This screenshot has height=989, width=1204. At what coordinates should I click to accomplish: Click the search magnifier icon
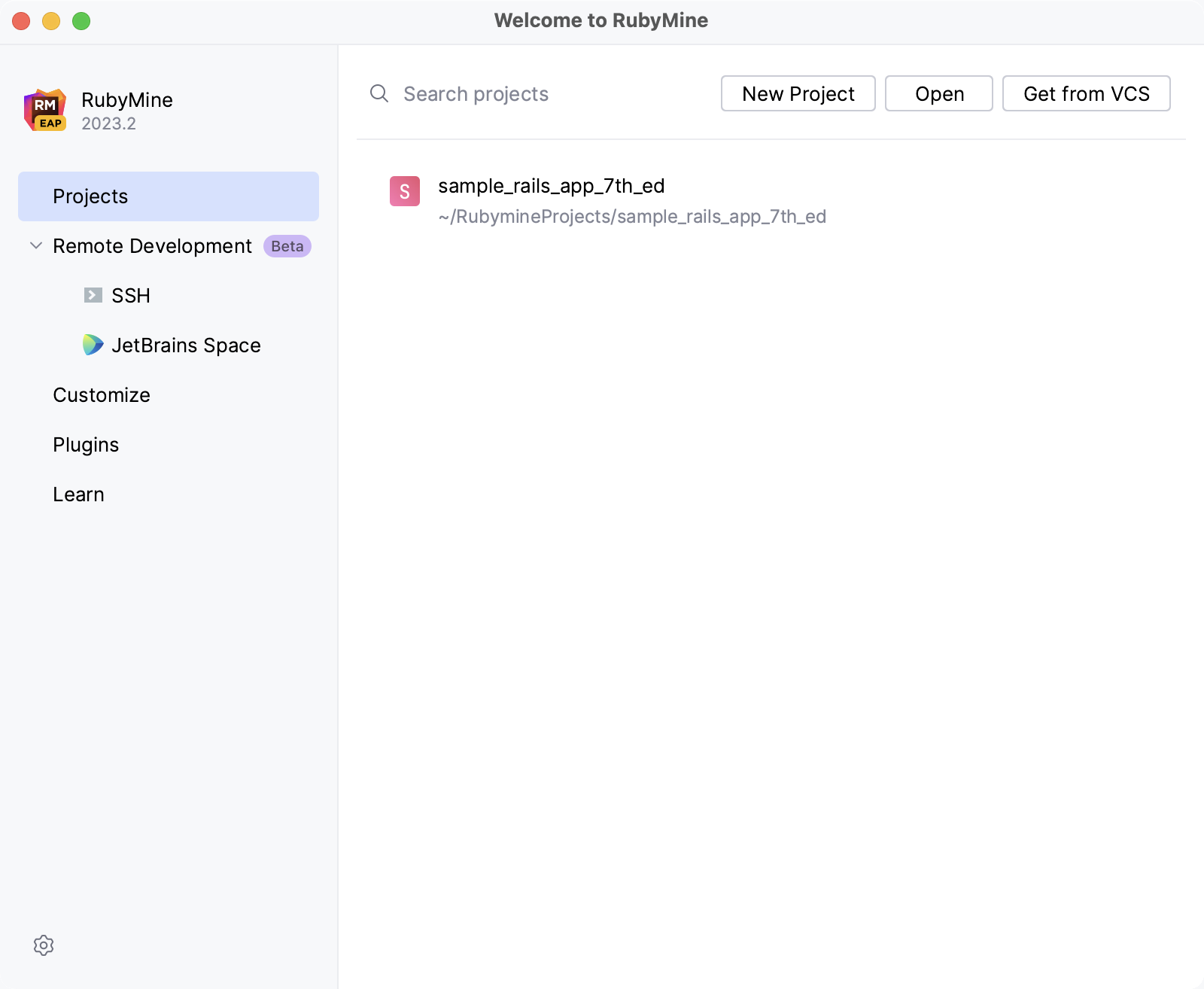(379, 93)
